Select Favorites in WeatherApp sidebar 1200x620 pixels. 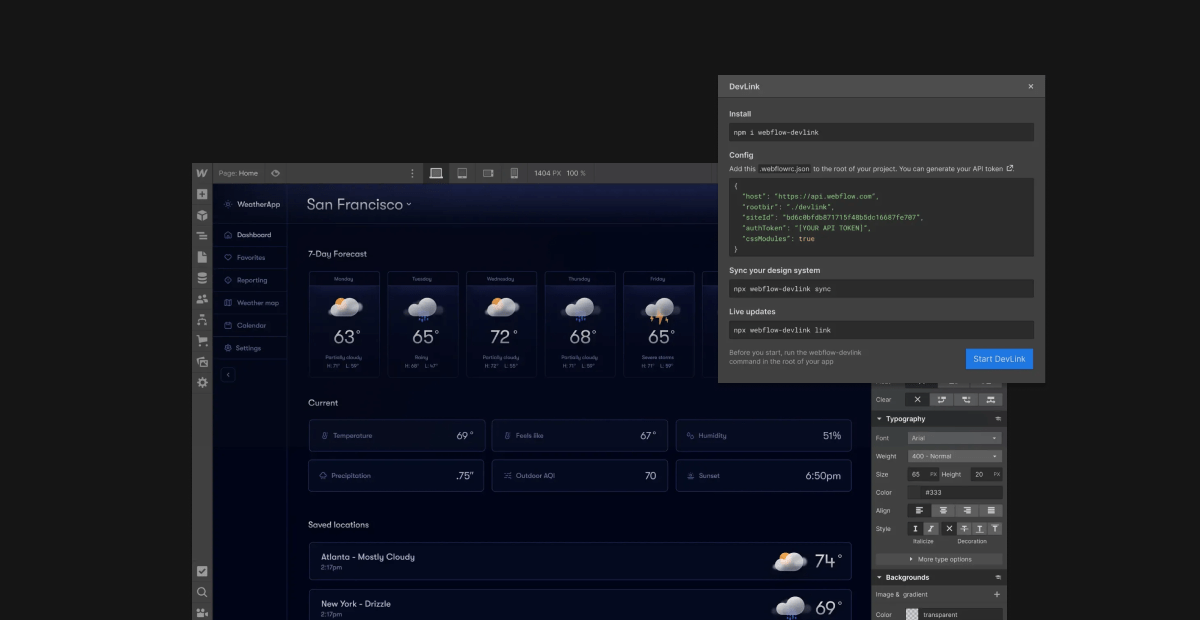pos(250,258)
